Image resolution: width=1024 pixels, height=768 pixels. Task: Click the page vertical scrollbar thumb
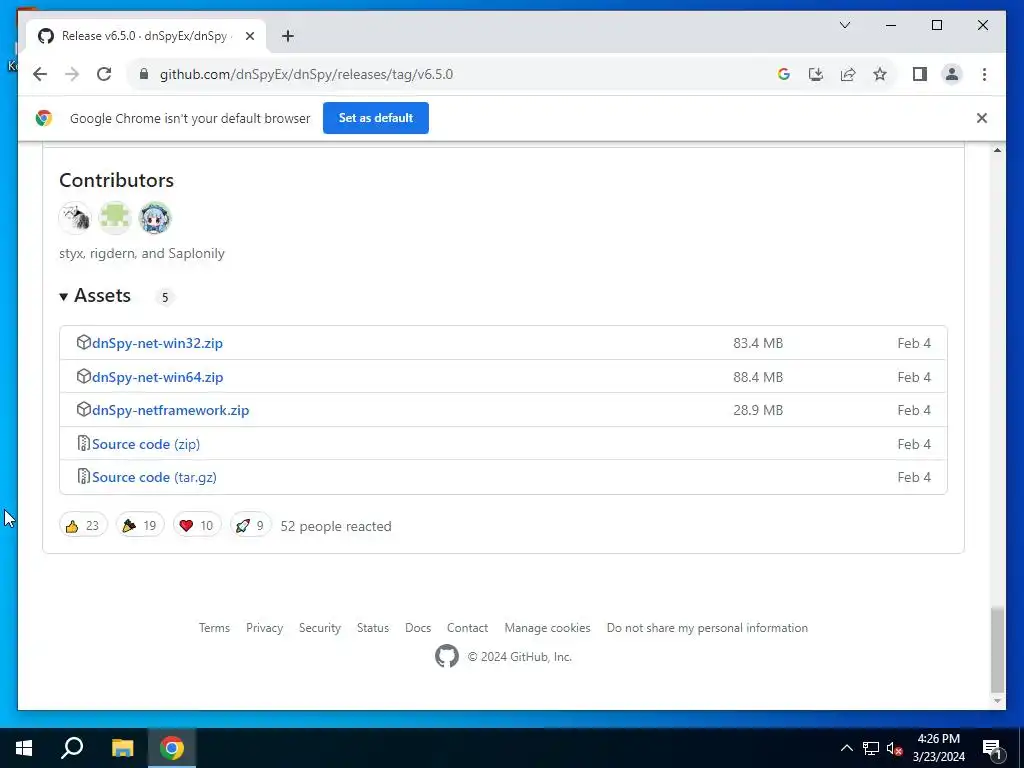coord(997,650)
